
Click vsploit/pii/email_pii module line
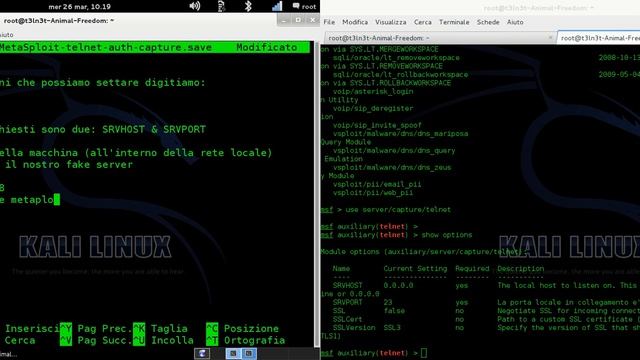[x=377, y=184]
